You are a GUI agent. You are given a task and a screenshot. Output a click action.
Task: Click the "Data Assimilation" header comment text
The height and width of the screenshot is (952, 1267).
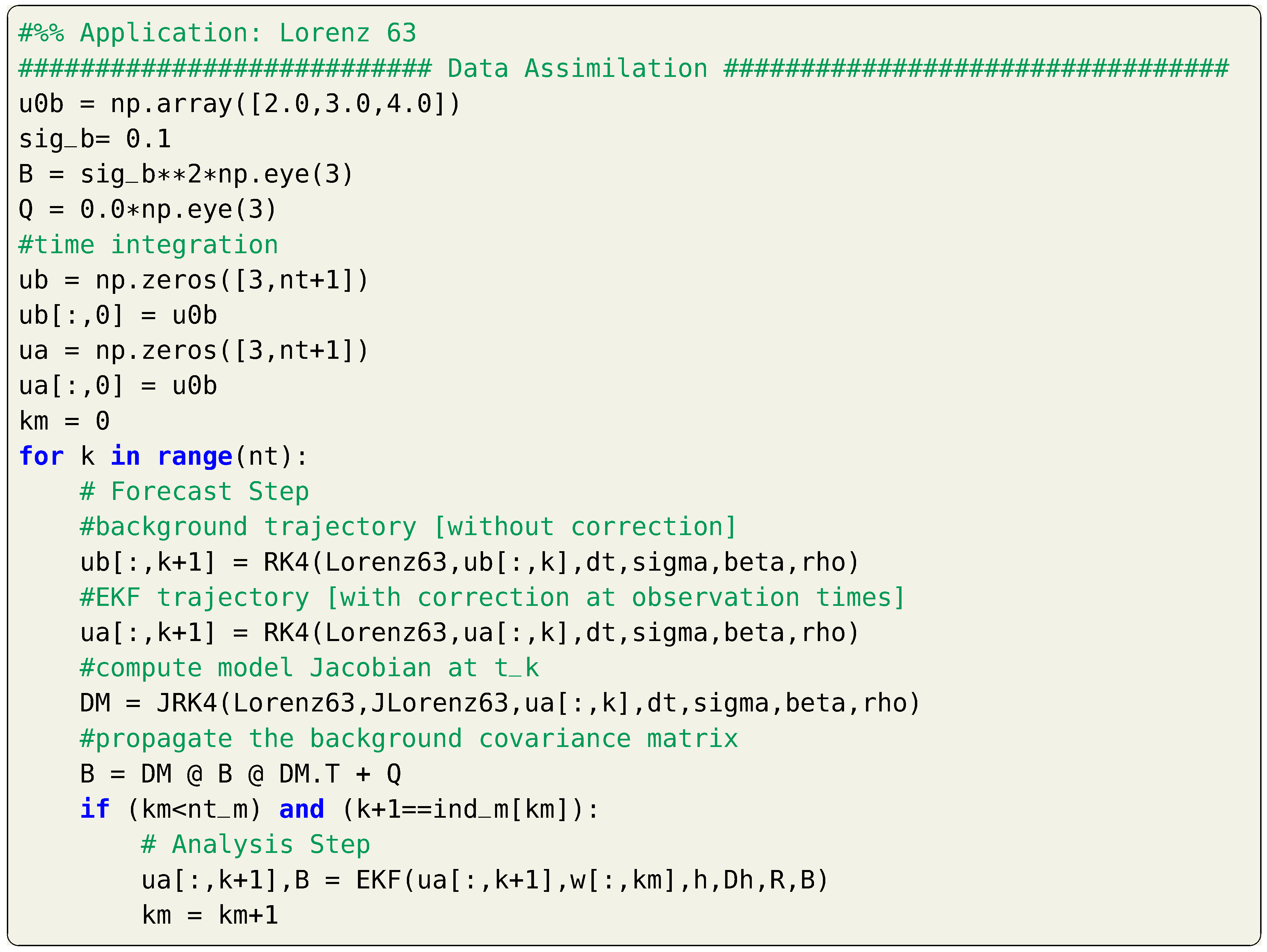coord(577,69)
